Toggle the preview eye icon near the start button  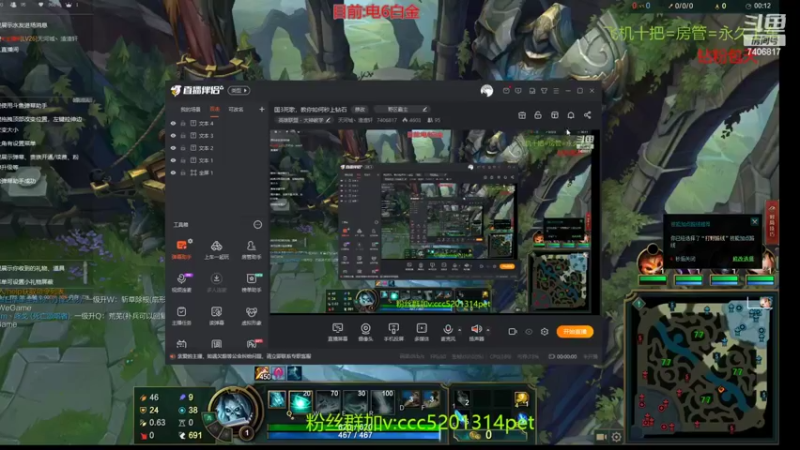[529, 332]
